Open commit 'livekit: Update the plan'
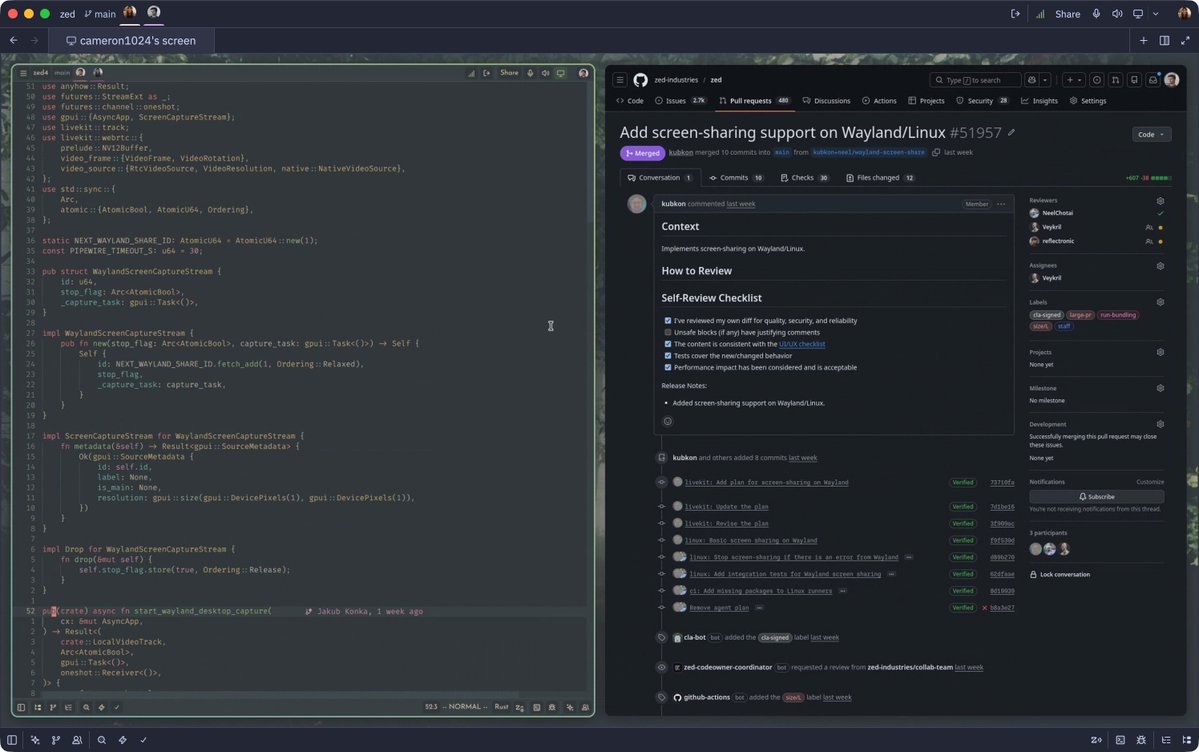 [726, 506]
